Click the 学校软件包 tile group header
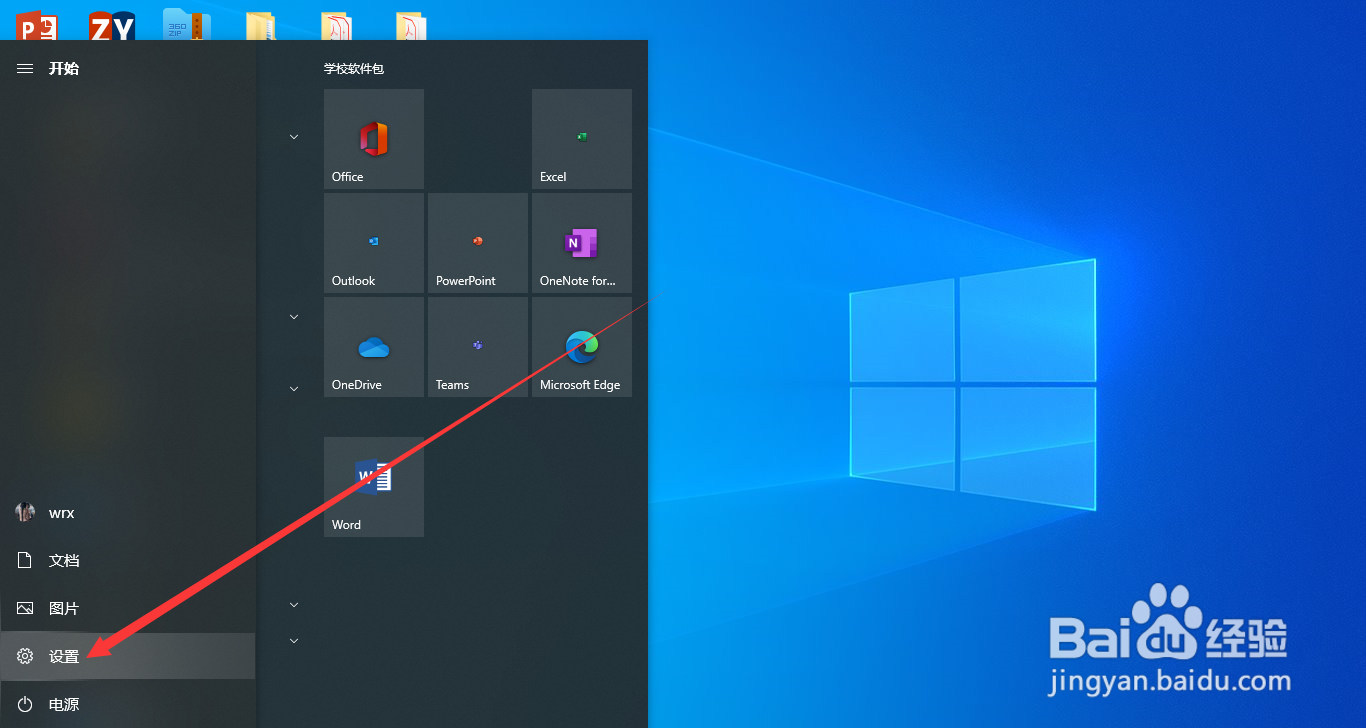Screen dimensions: 1366x728 point(353,68)
